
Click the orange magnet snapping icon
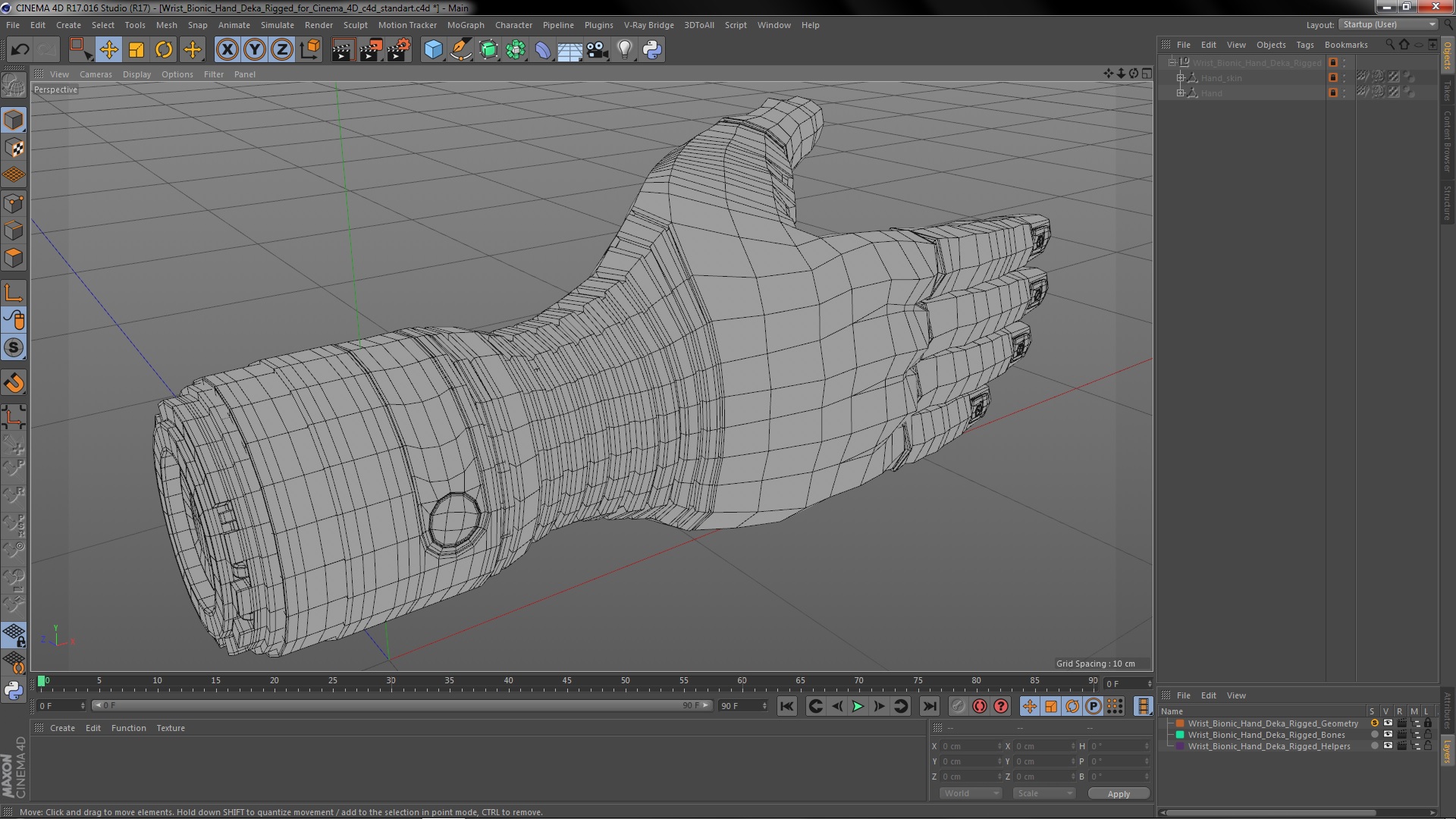pos(14,383)
